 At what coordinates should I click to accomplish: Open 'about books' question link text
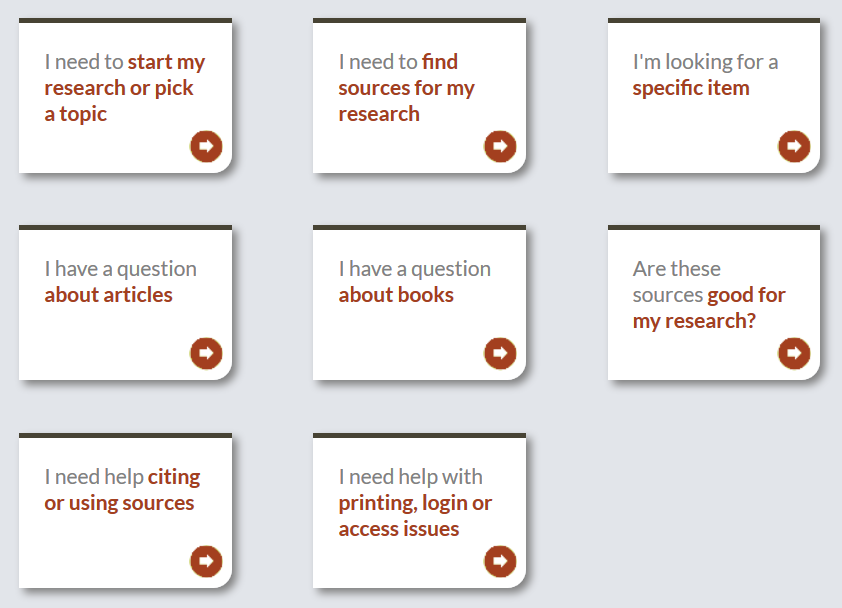click(x=396, y=295)
